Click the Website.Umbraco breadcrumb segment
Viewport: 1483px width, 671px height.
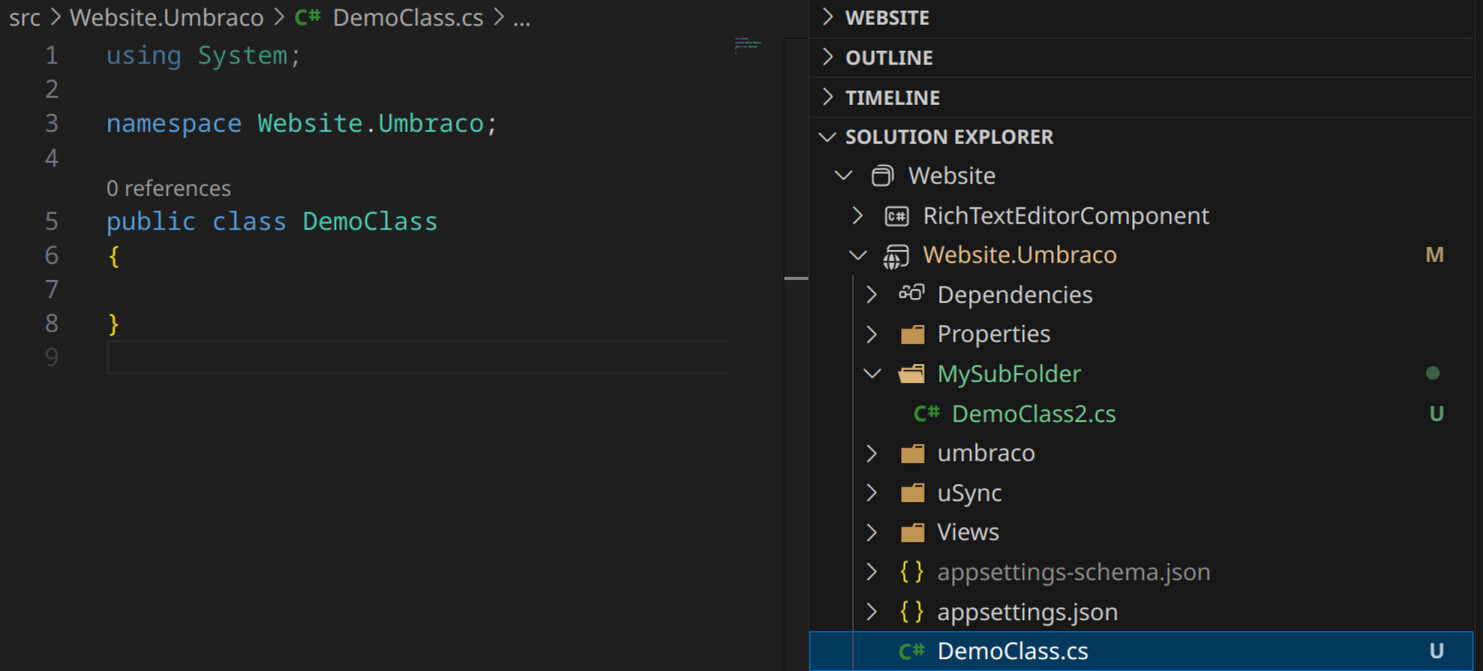167,18
